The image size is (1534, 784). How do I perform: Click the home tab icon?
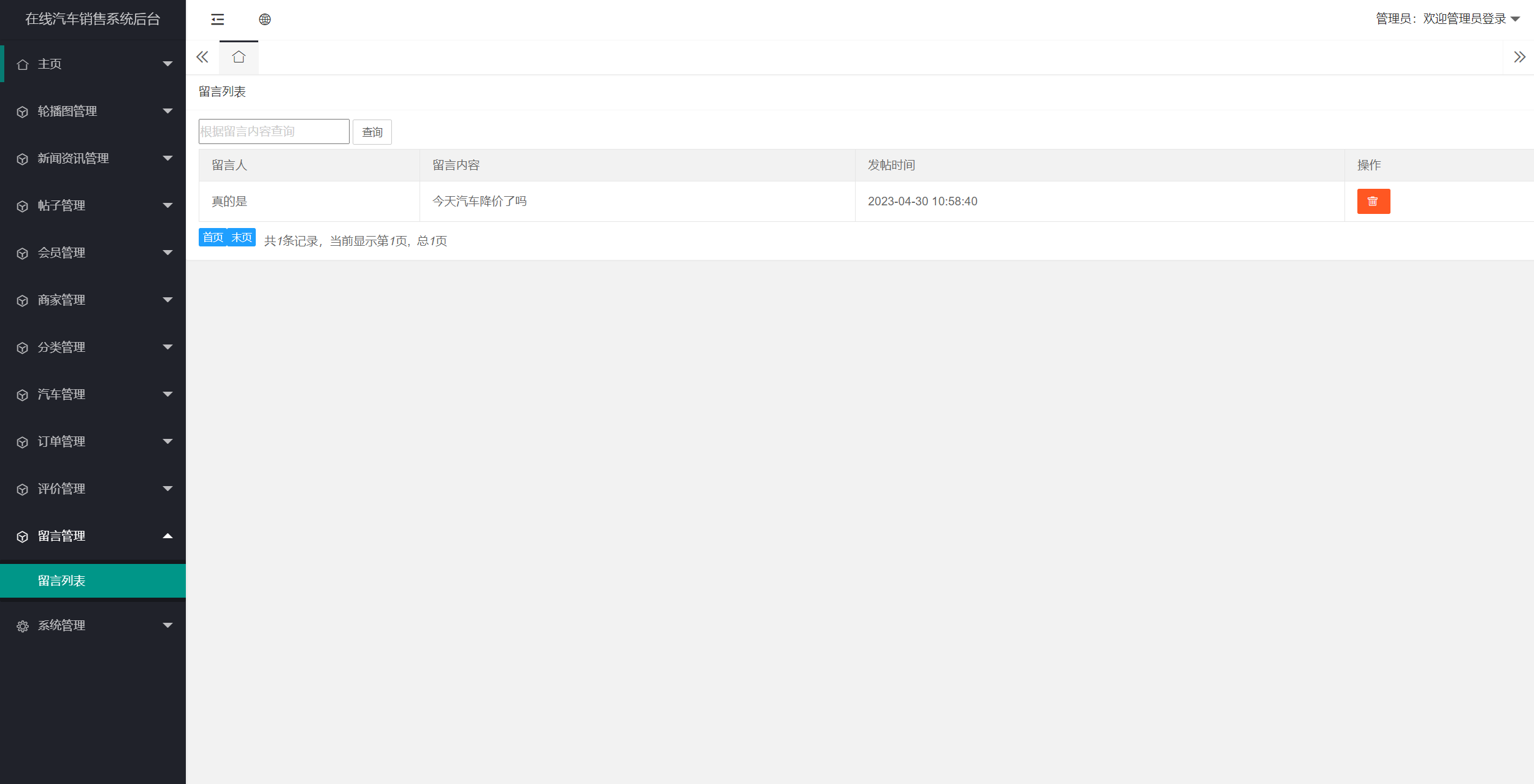click(x=239, y=58)
